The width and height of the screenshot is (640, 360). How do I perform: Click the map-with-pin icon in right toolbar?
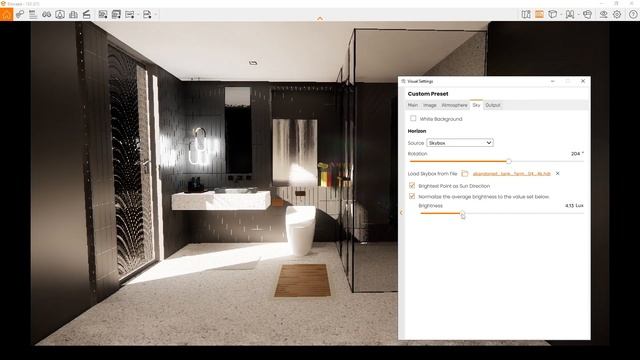pos(526,15)
